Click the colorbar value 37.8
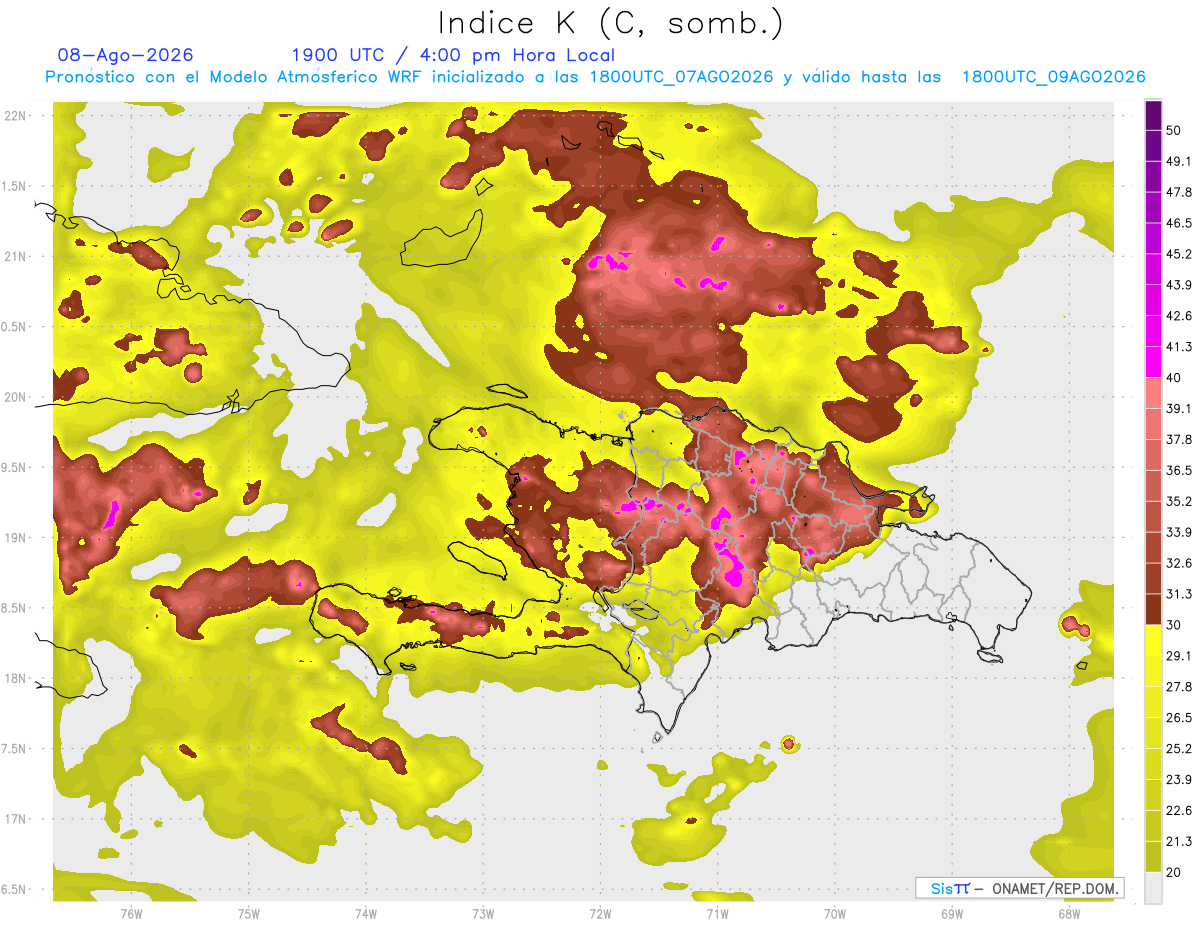Viewport: 1200px width, 927px height. [1180, 439]
